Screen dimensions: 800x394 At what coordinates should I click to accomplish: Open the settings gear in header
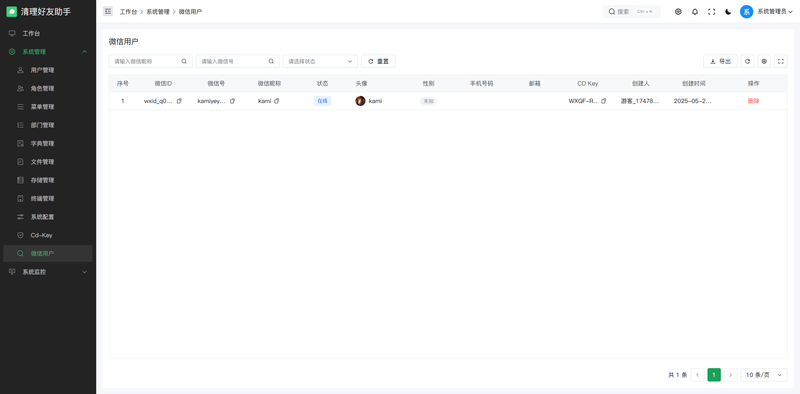[678, 12]
